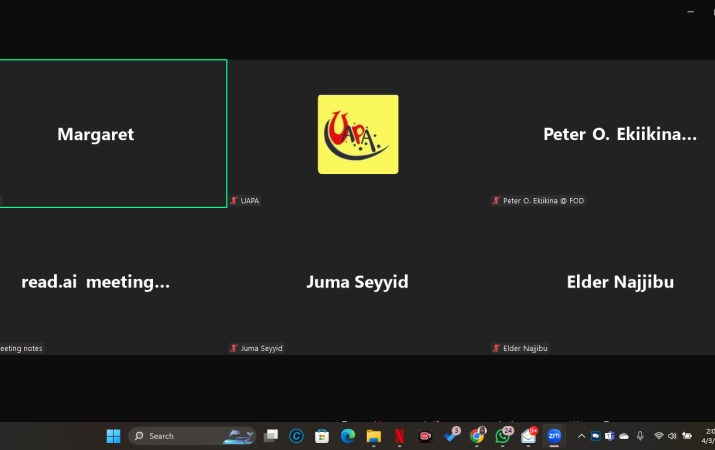Image resolution: width=715 pixels, height=450 pixels.
Task: Click the microphone tray icon
Action: (x=640, y=436)
